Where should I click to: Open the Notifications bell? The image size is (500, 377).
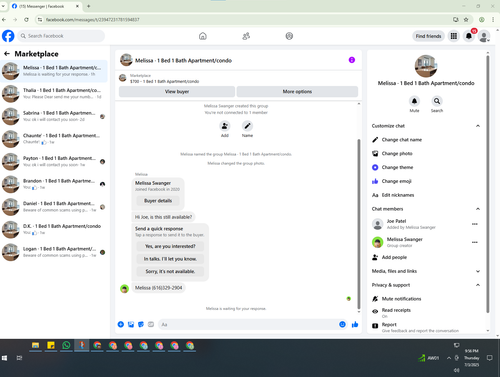(469, 36)
